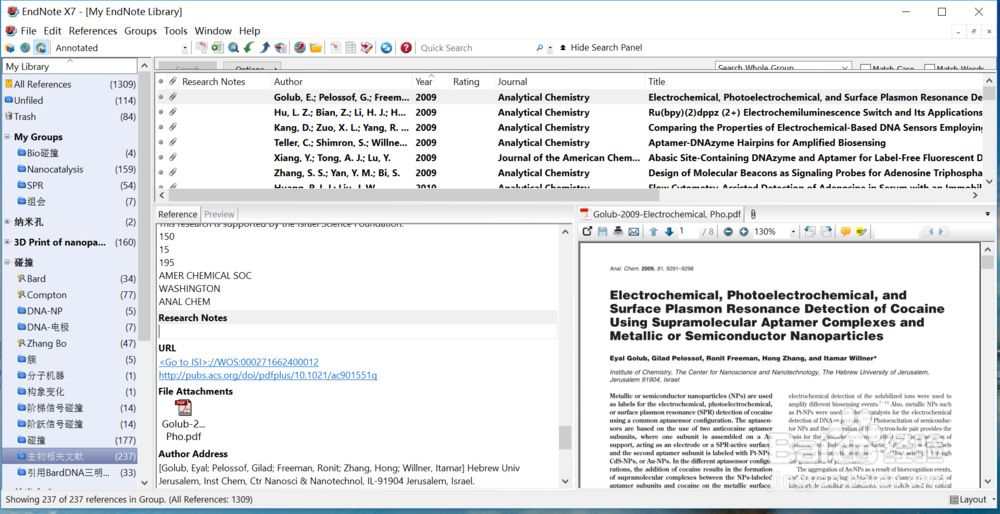Open Online Search magnifier icon
Image resolution: width=1000 pixels, height=514 pixels.
(x=233, y=48)
